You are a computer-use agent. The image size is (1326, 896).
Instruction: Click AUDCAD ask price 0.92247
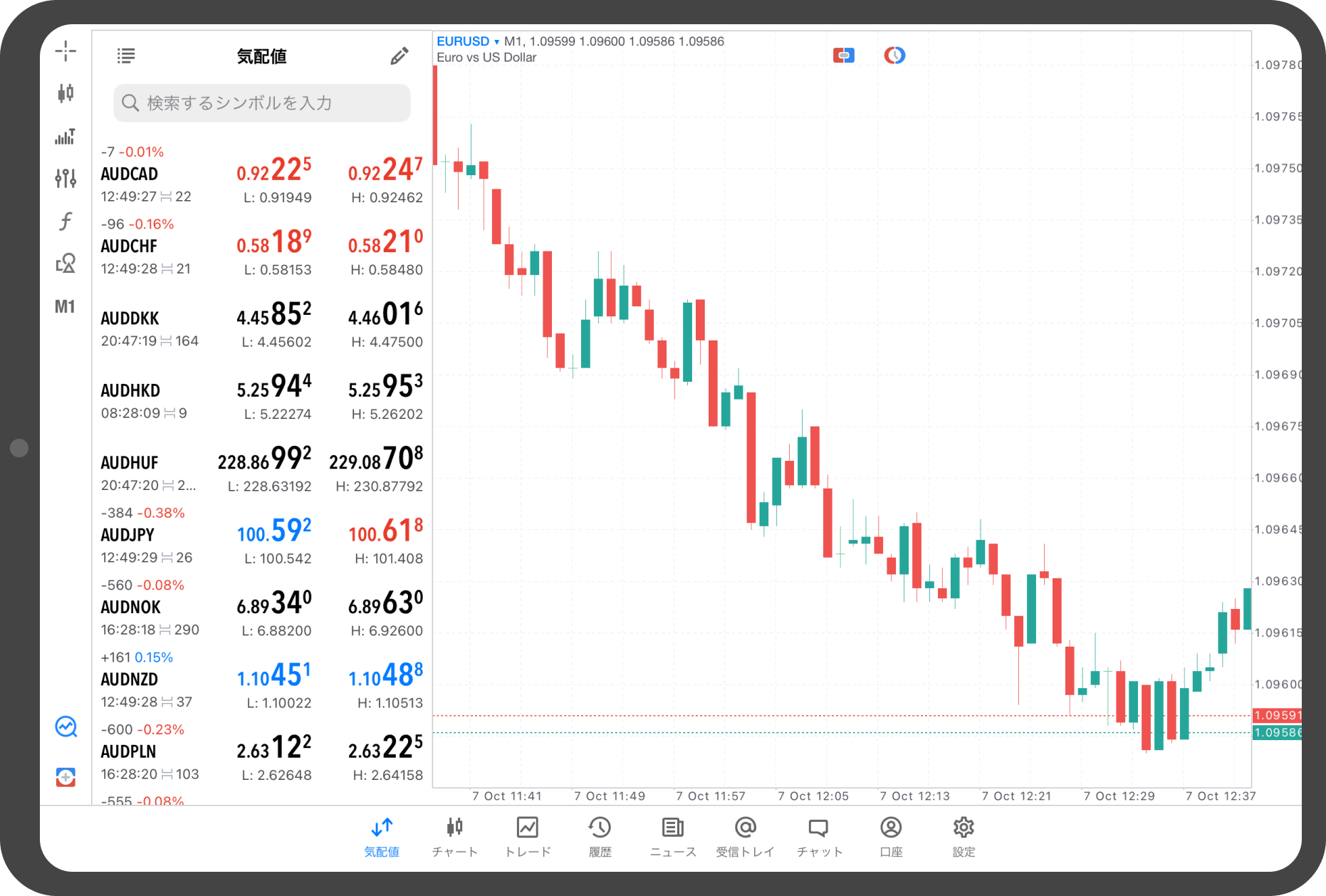(385, 170)
